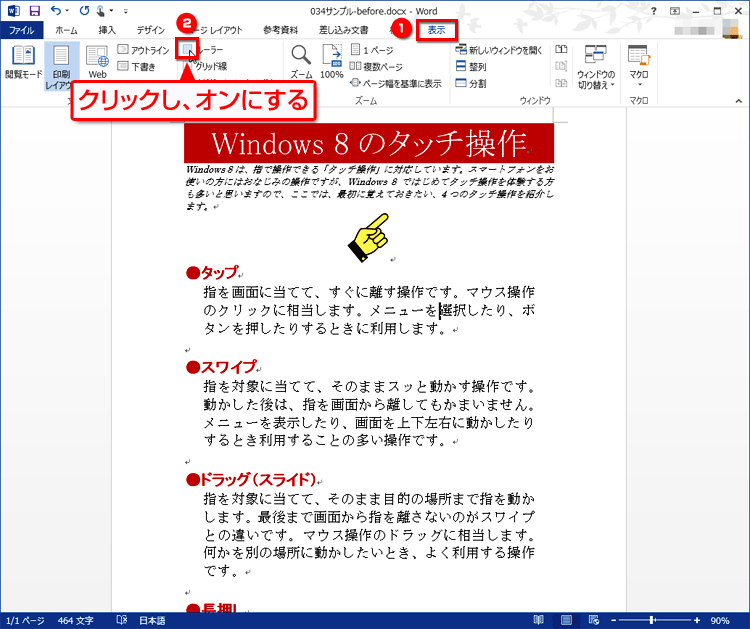Click the title Windows 8 のタッチ操作
The image size is (750, 629).
coord(369,143)
